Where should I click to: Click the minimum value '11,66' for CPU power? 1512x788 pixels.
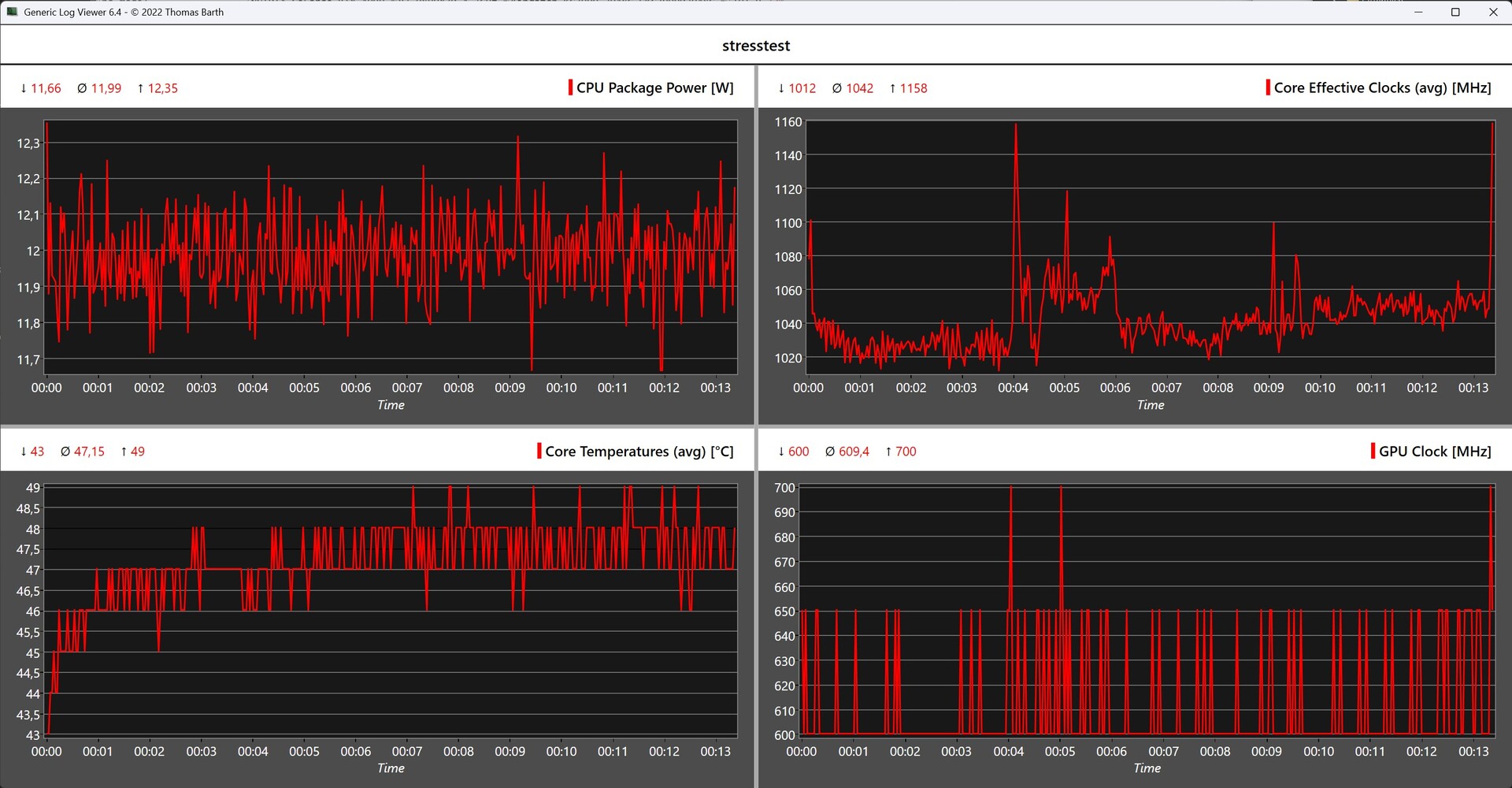(x=46, y=88)
